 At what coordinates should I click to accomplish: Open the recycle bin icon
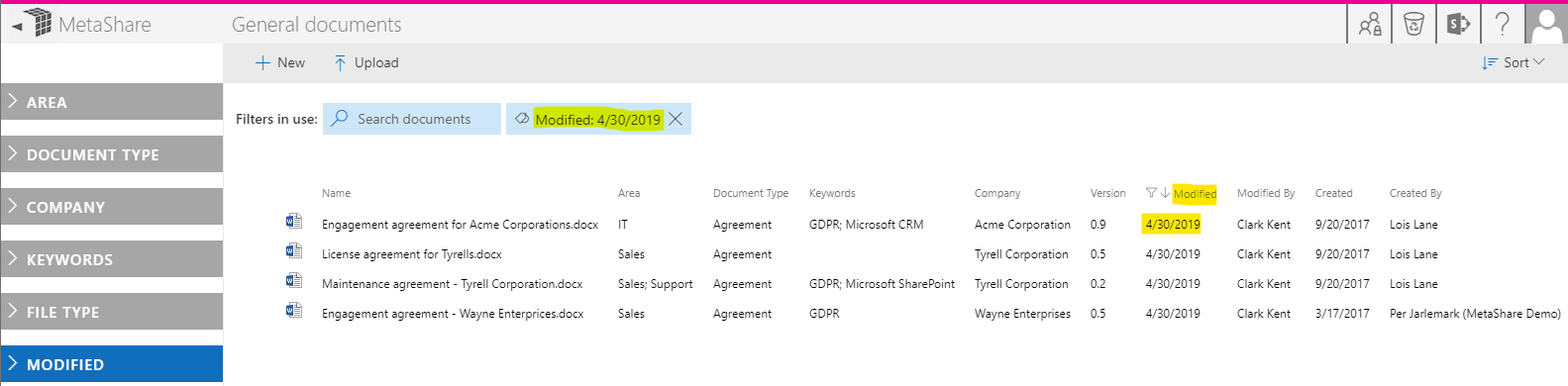pos(1413,24)
